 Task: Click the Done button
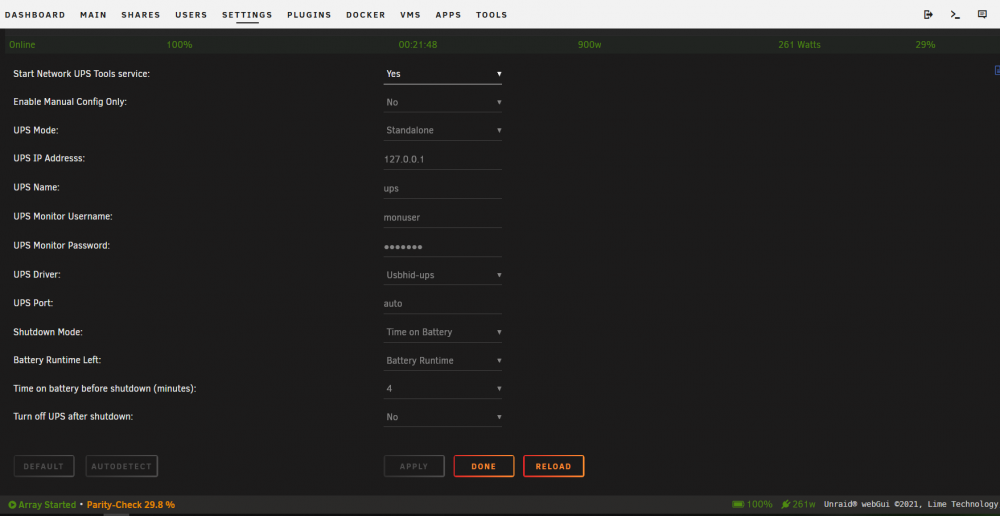click(x=483, y=466)
